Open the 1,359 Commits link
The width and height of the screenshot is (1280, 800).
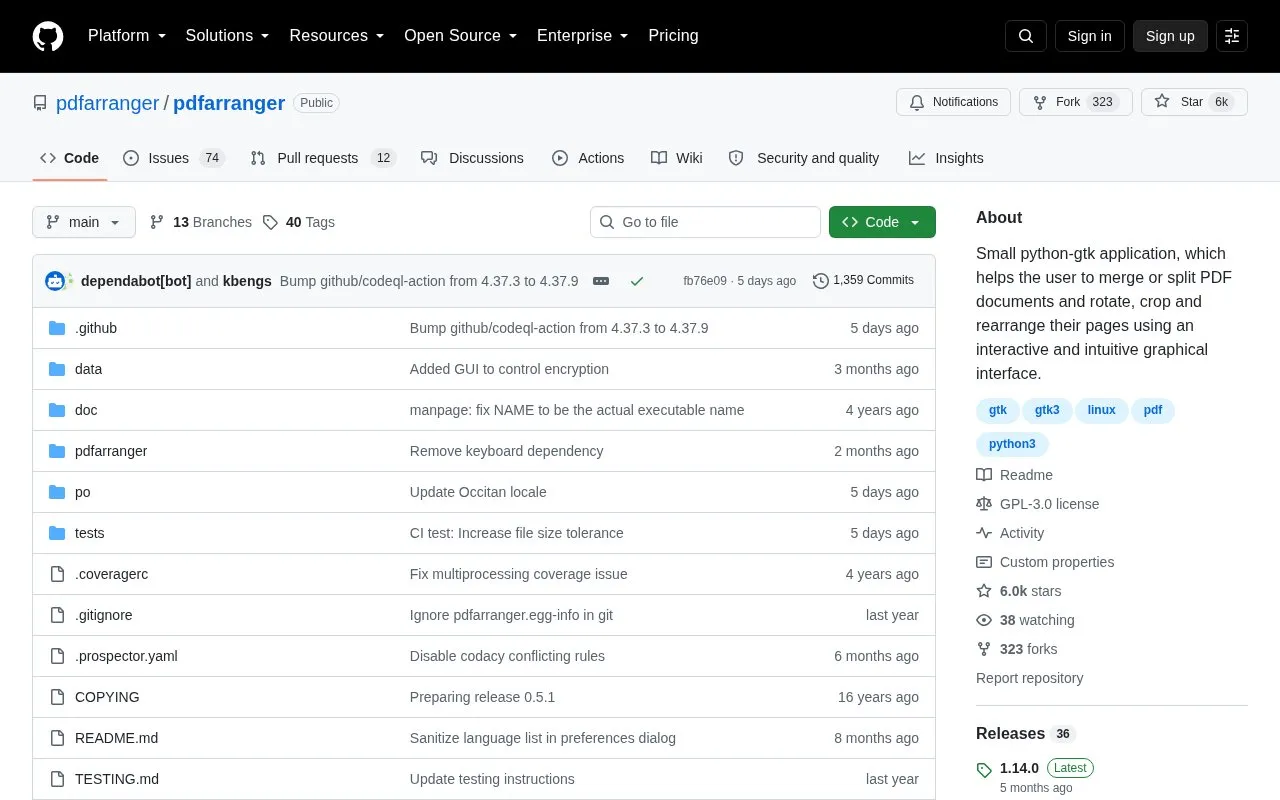(864, 281)
